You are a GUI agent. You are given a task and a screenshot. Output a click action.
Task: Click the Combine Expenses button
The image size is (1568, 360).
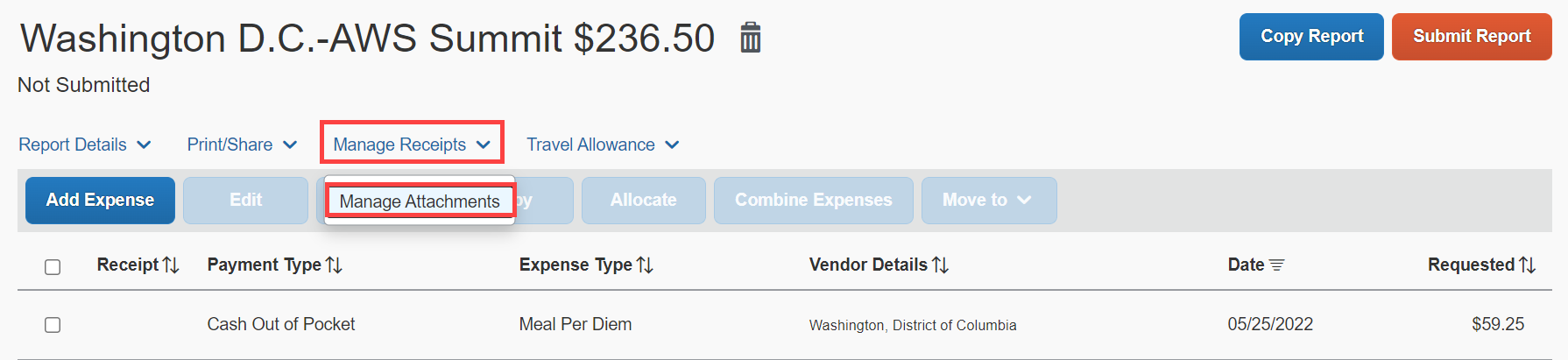[813, 201]
